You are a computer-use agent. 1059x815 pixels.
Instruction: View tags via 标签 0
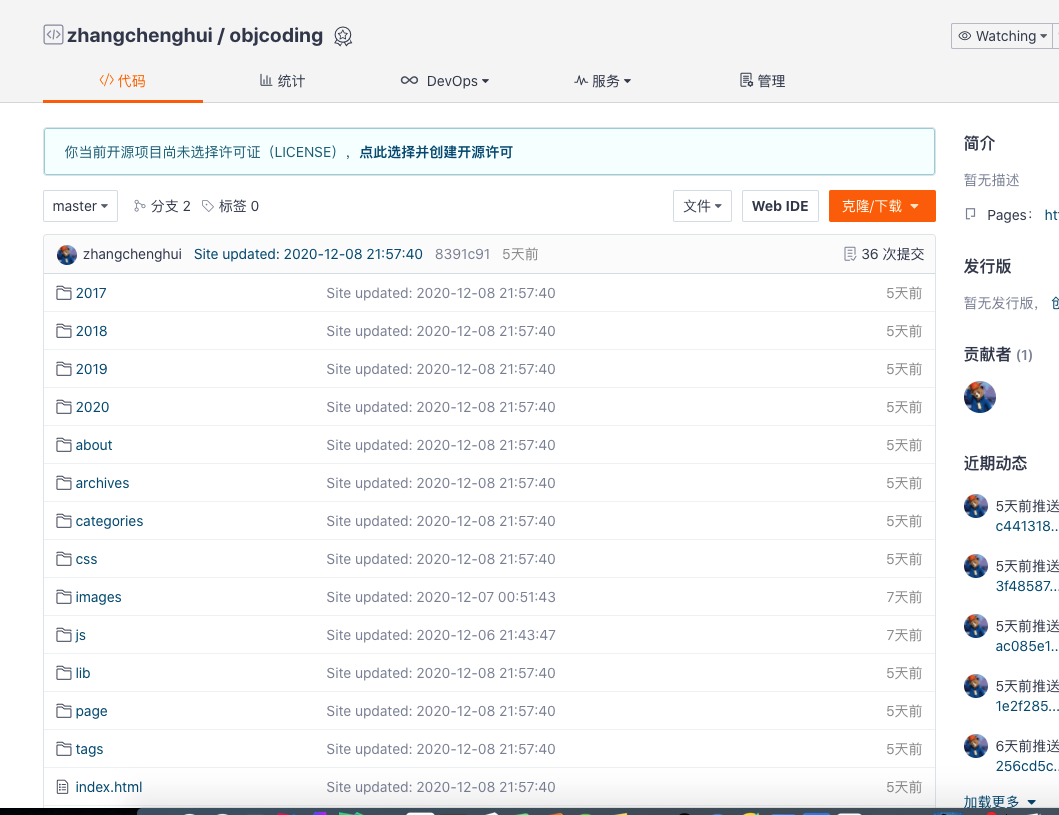coord(230,206)
